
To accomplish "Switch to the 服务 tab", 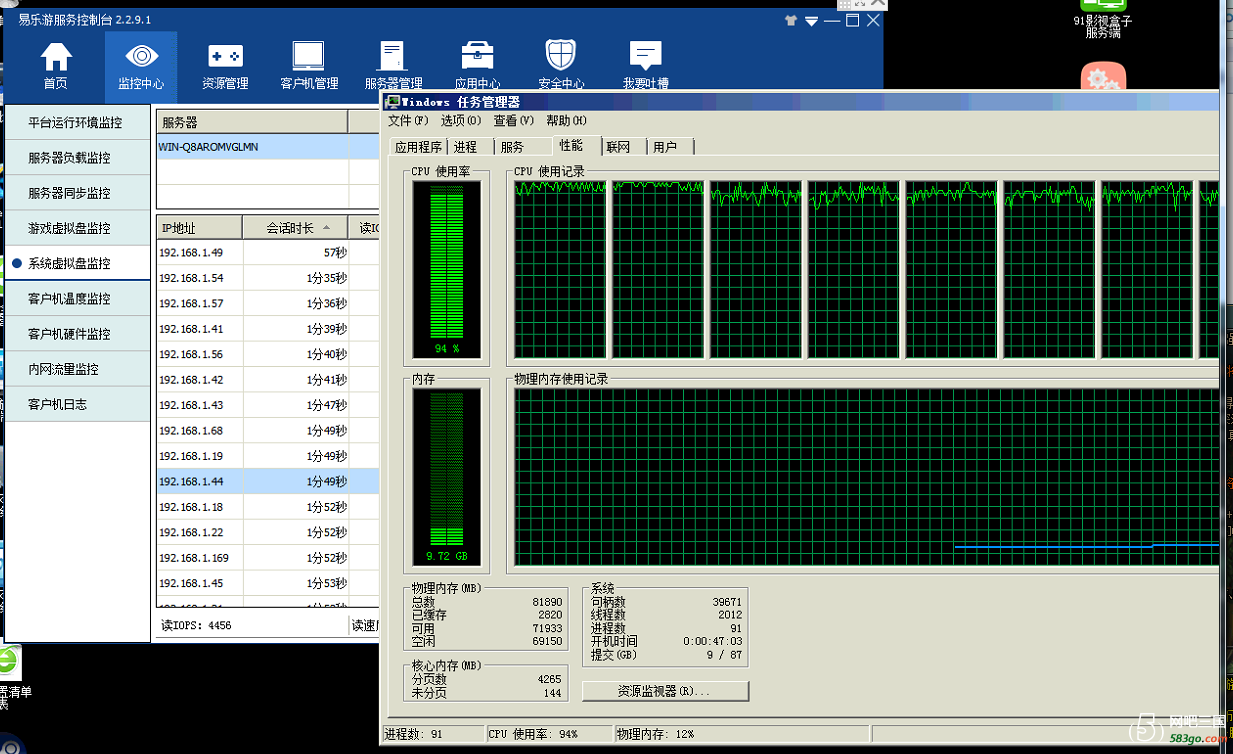I will click(x=512, y=147).
